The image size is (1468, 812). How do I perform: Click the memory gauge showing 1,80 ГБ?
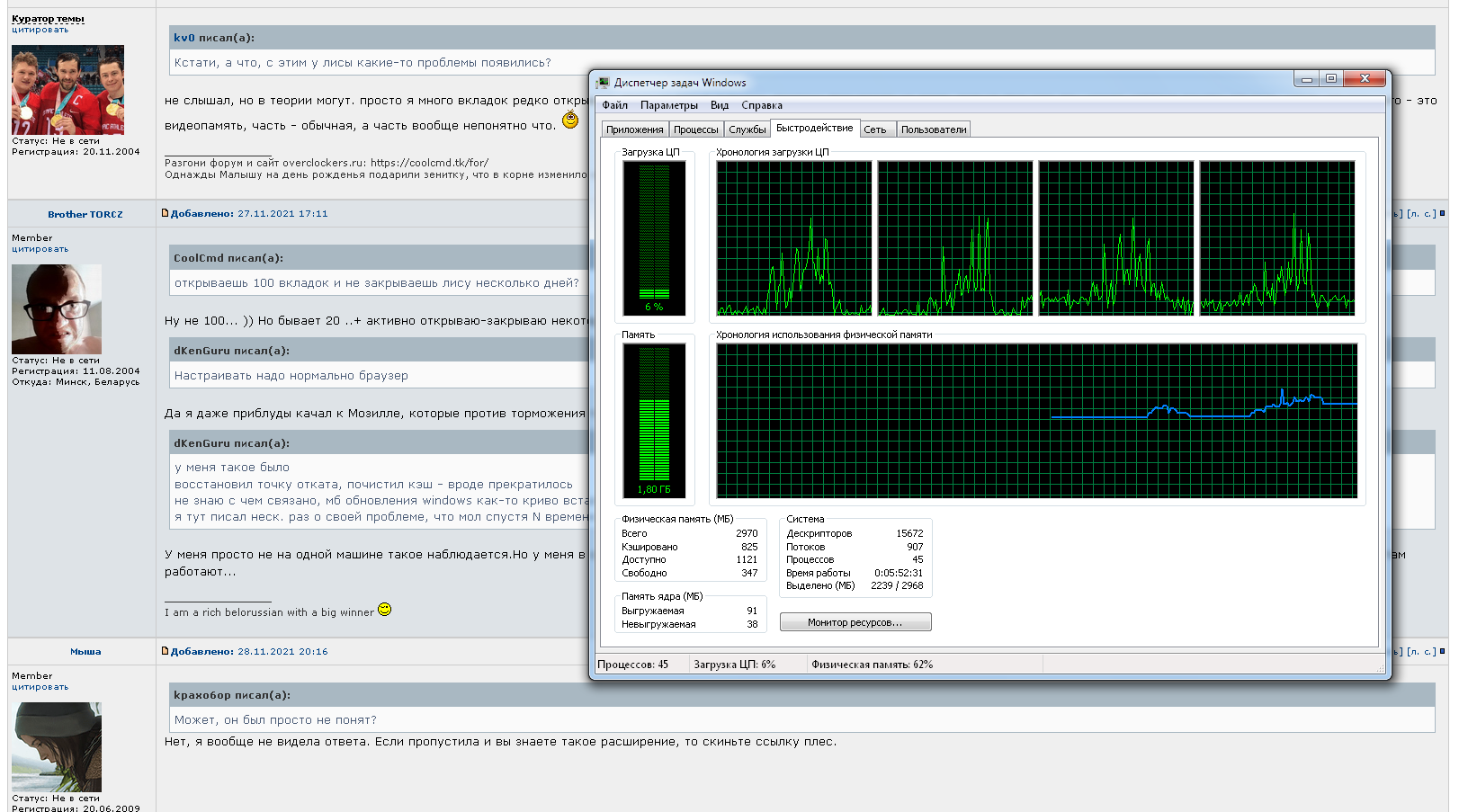click(654, 421)
